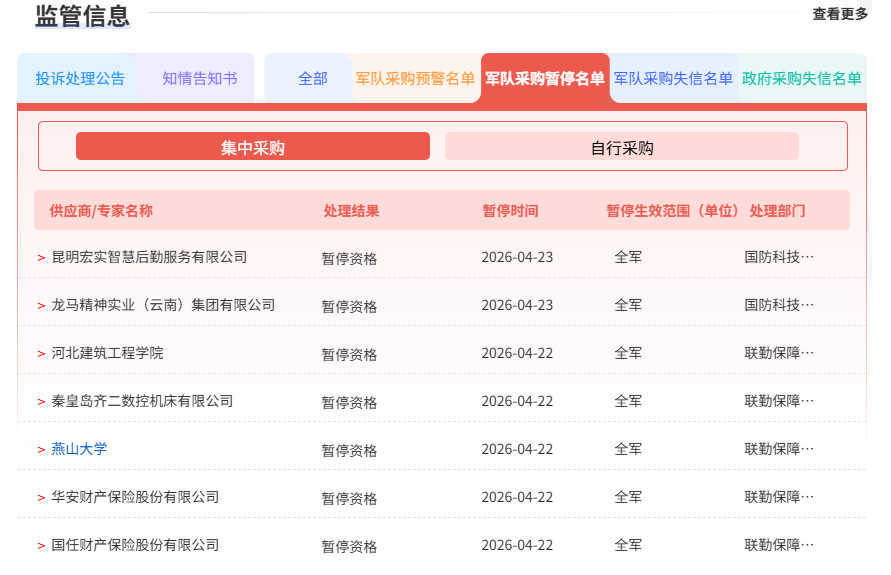The height and width of the screenshot is (575, 891).
Task: Open 昆明宏实智慧后勤服务有限公司 entry
Action: (x=149, y=257)
